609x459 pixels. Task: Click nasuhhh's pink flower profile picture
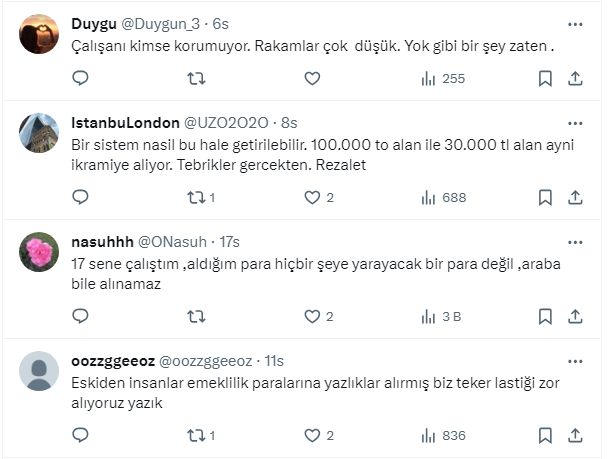coord(39,253)
